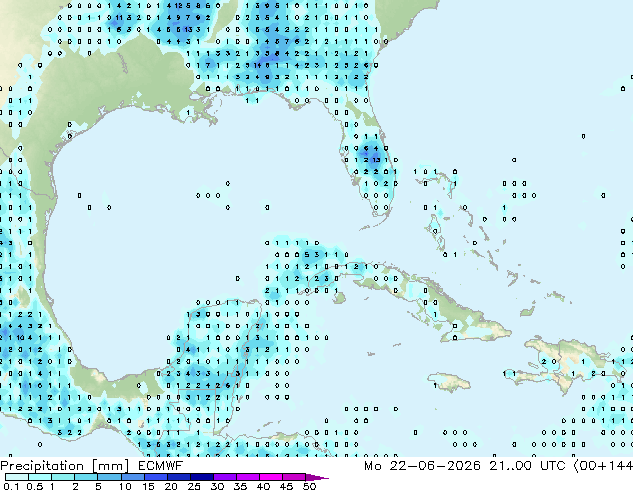Click the 'ECMWF' model label
This screenshot has height=490, width=634.
[161, 465]
